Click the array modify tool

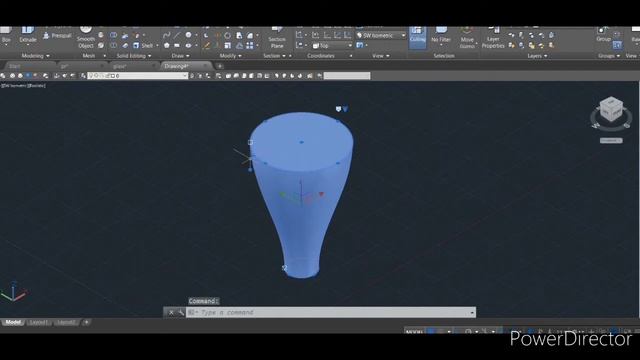(x=249, y=45)
